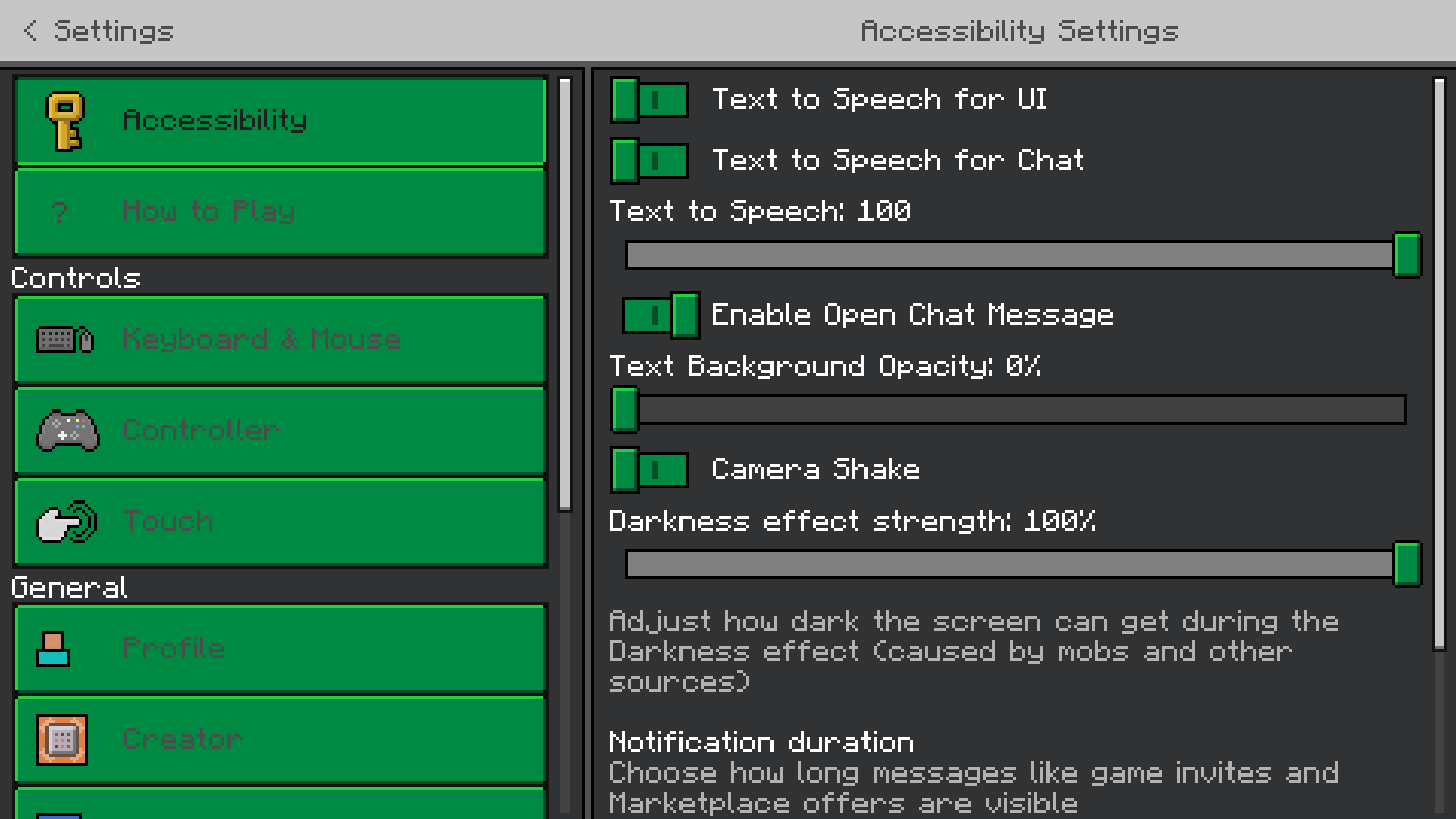Image resolution: width=1456 pixels, height=819 pixels.
Task: Click the 'General' section heading
Action: pos(70,588)
